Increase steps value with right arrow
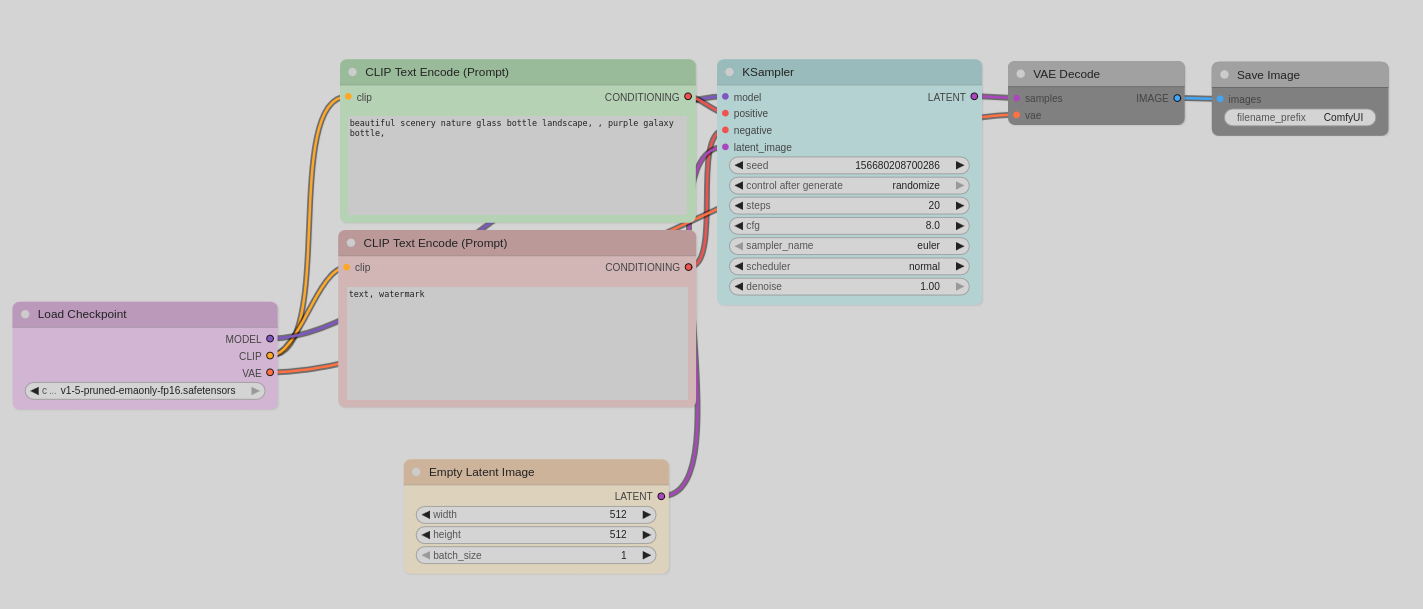Screen dimensions: 1423x609 [960, 205]
